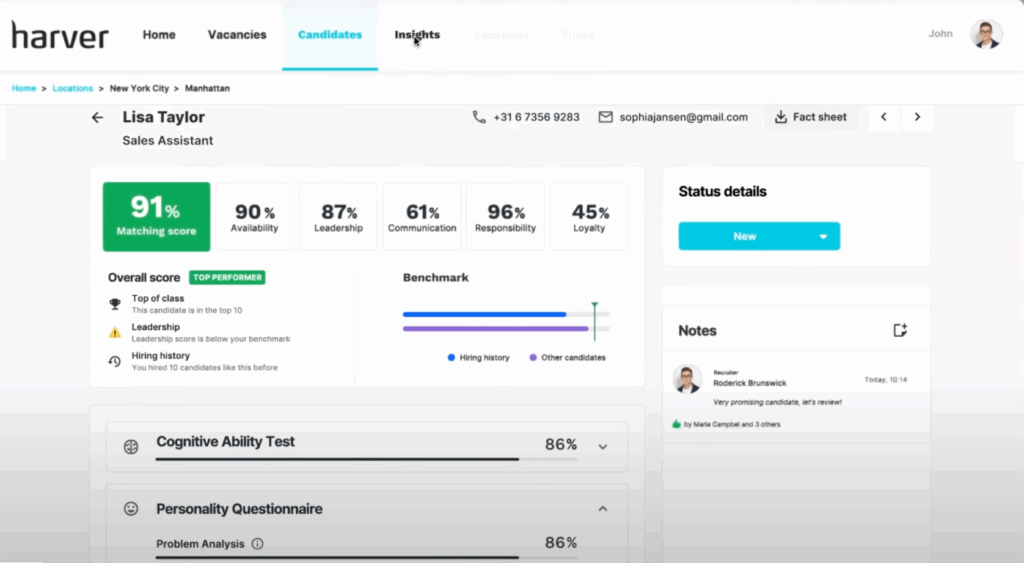Click the add note icon in Notes

coord(899,331)
